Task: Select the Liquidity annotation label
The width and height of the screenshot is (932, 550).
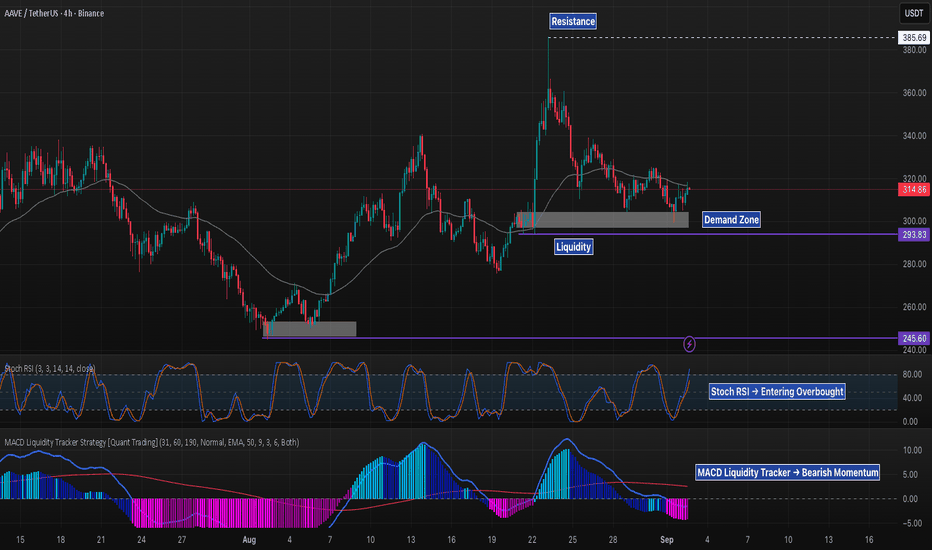Action: coord(573,247)
